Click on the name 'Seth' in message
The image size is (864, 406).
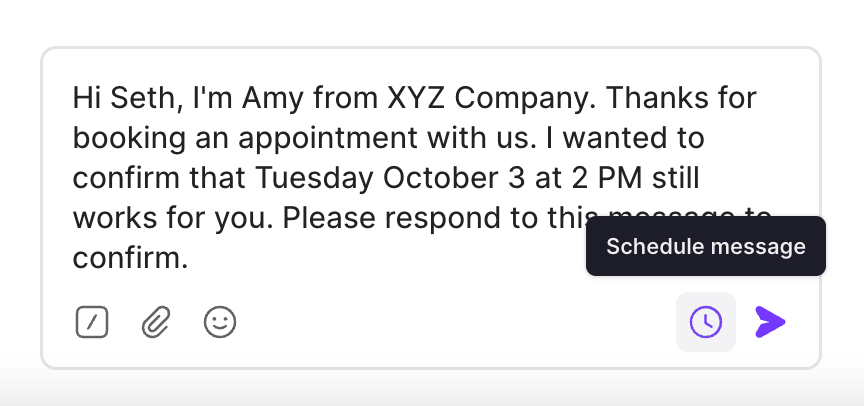[x=132, y=100]
